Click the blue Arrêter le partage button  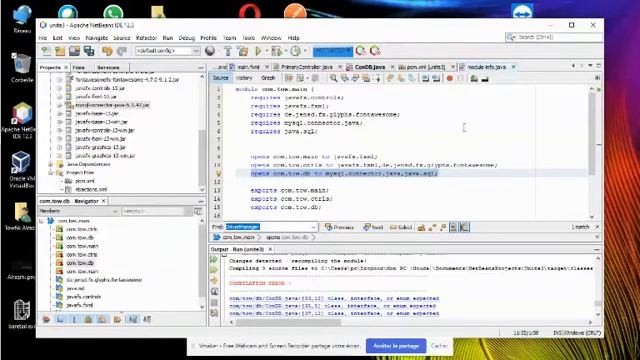[396, 346]
